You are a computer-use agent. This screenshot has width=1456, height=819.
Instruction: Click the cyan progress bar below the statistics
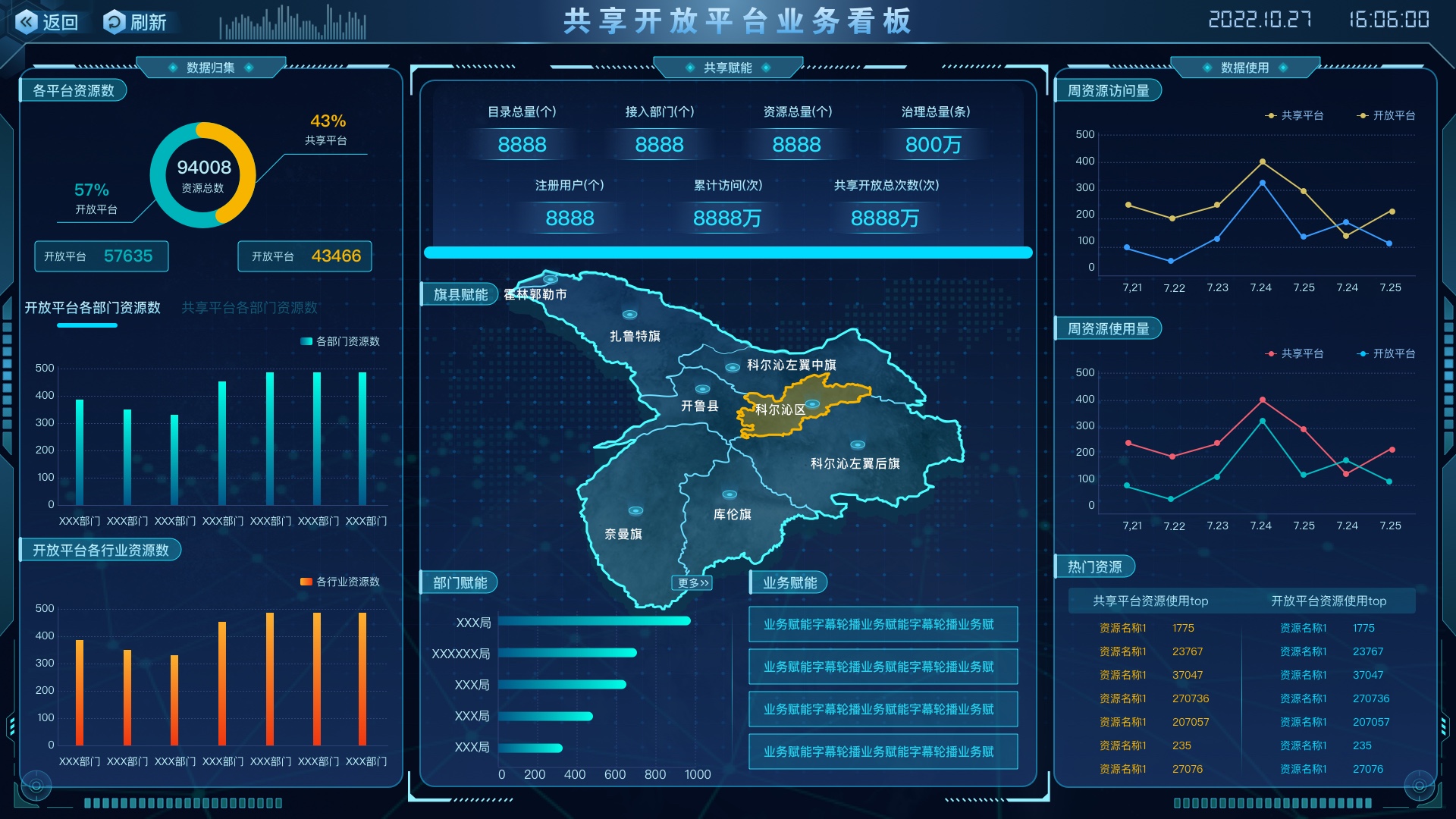click(728, 253)
